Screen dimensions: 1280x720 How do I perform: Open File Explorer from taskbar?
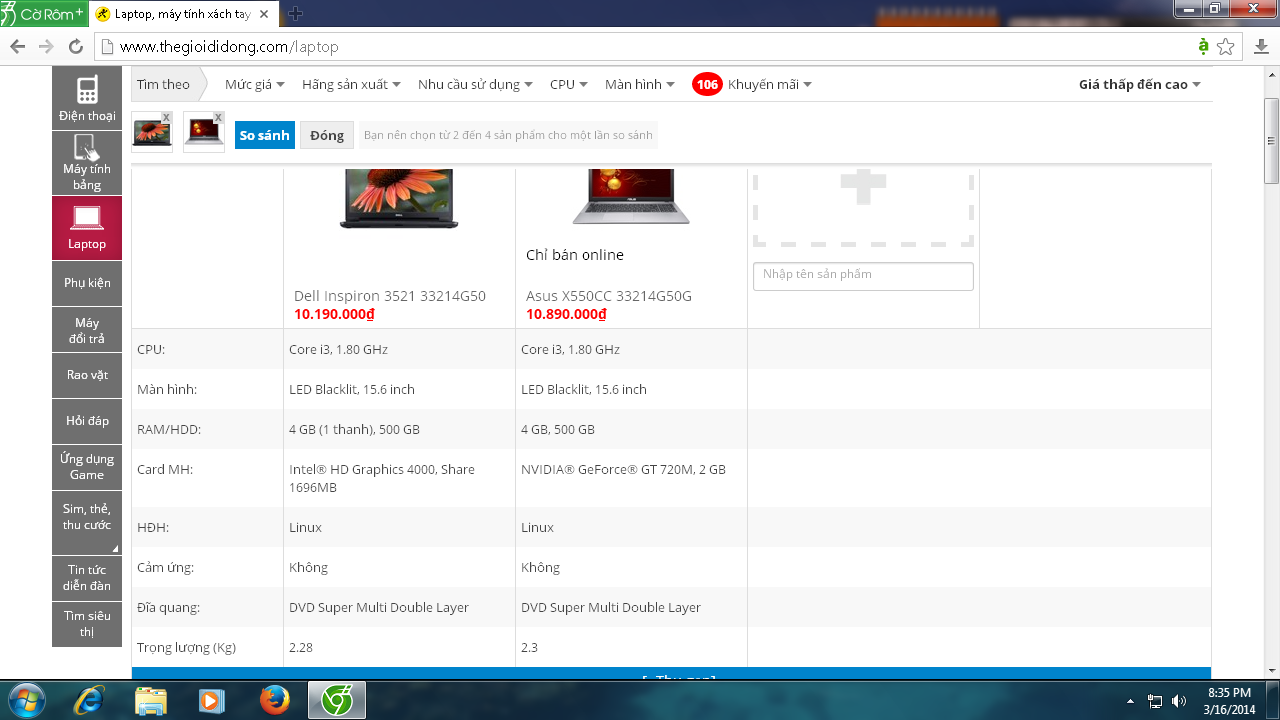coord(150,700)
